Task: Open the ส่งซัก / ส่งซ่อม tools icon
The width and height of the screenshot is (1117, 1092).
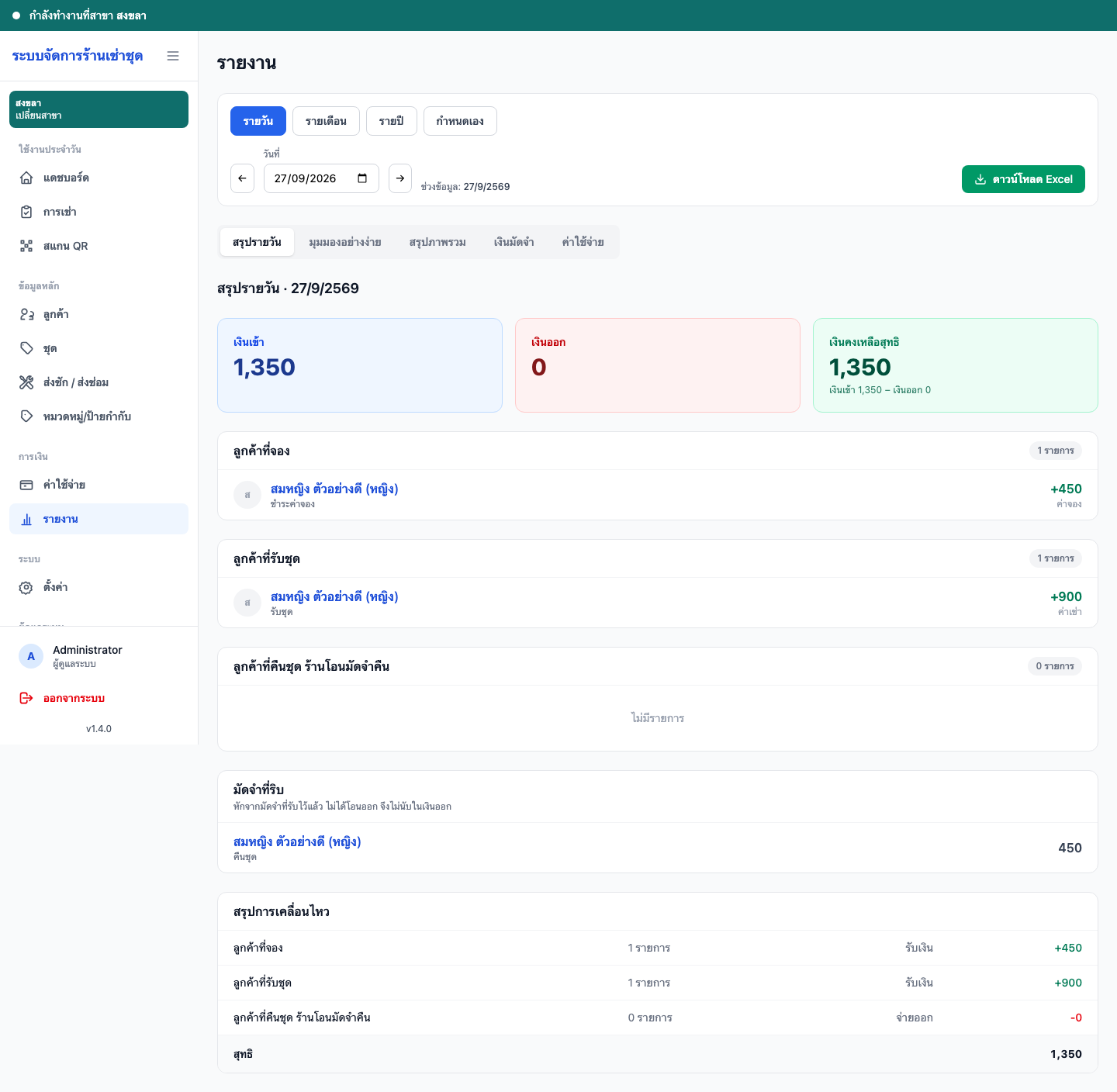Action: [26, 382]
